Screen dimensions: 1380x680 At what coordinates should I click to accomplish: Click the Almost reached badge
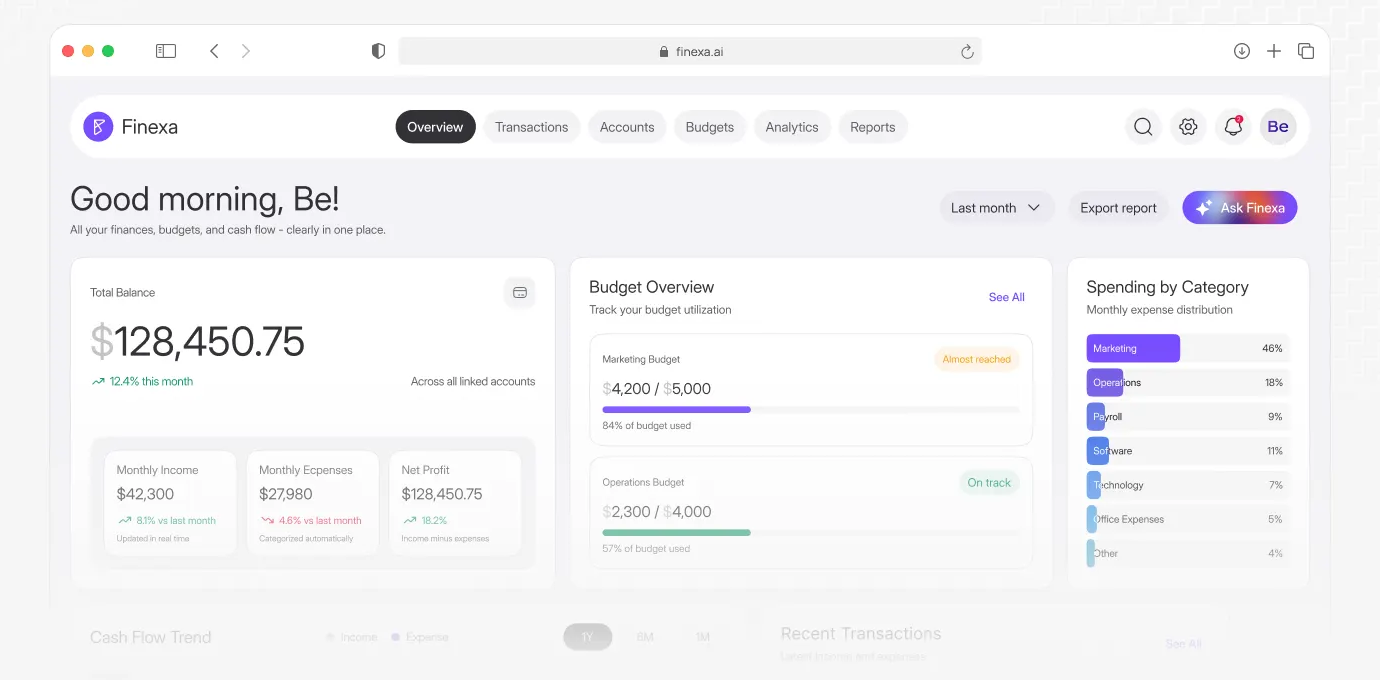[977, 359]
